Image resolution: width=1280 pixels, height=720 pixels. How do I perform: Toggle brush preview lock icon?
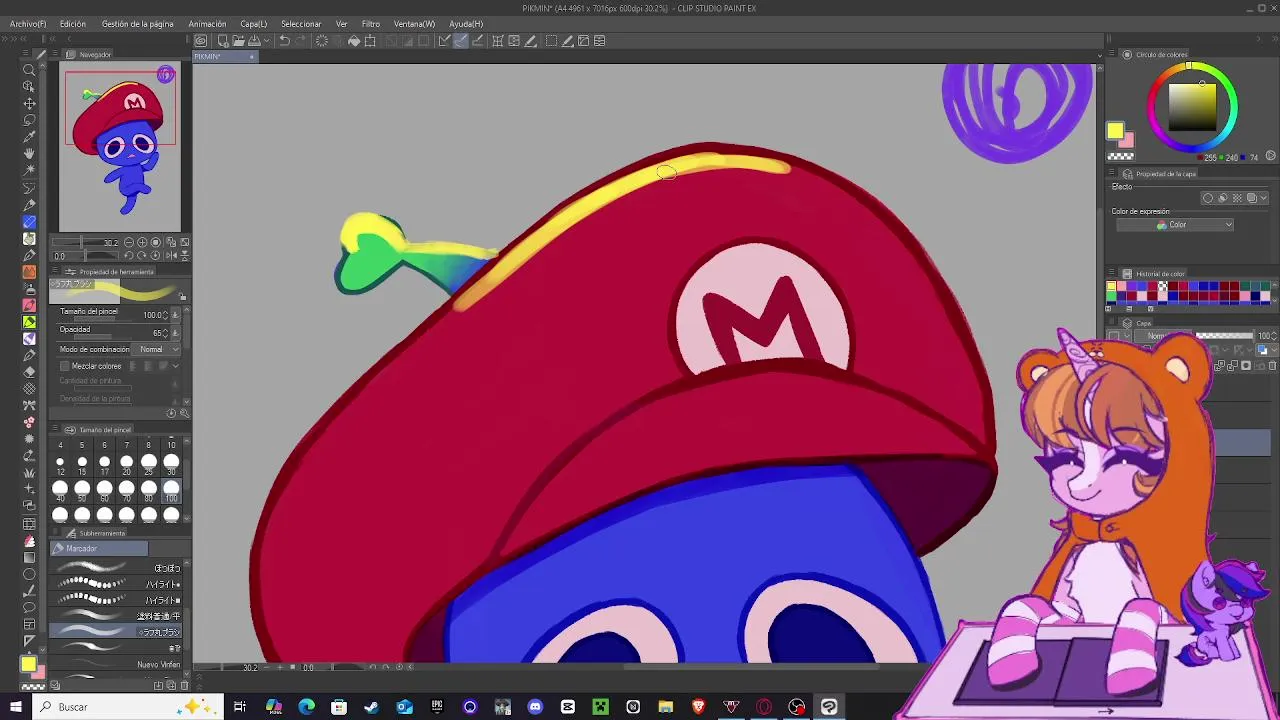tap(183, 295)
